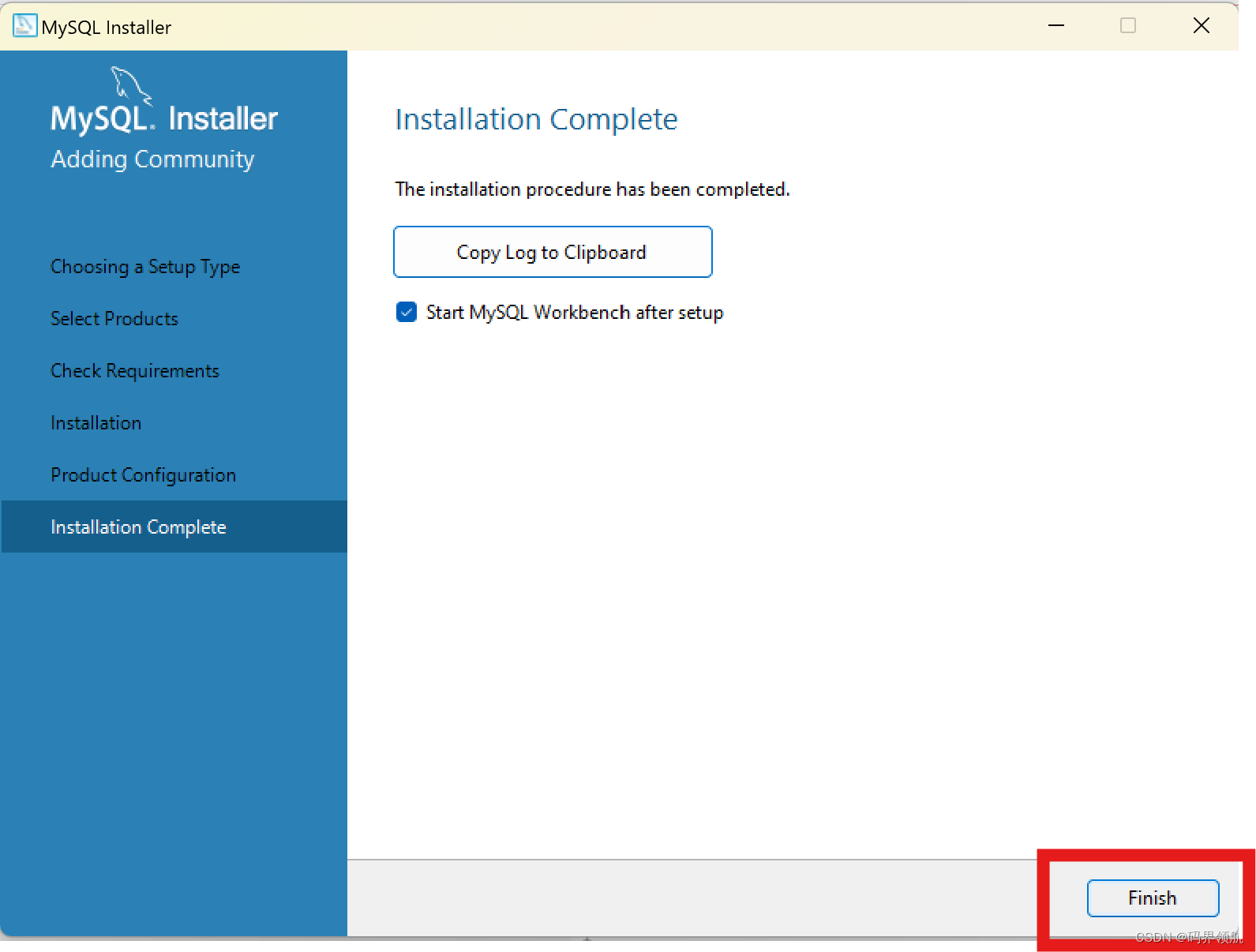The height and width of the screenshot is (952, 1256).
Task: Click the 'Adding Community' subtitle
Action: (152, 159)
